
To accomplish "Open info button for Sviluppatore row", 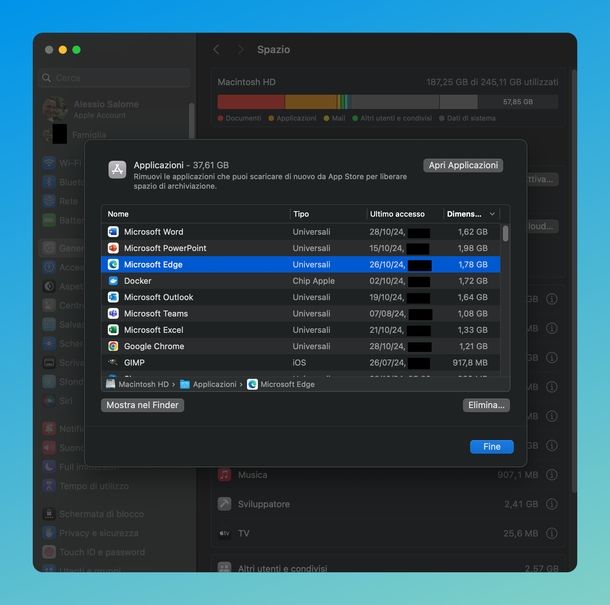I will coord(552,504).
